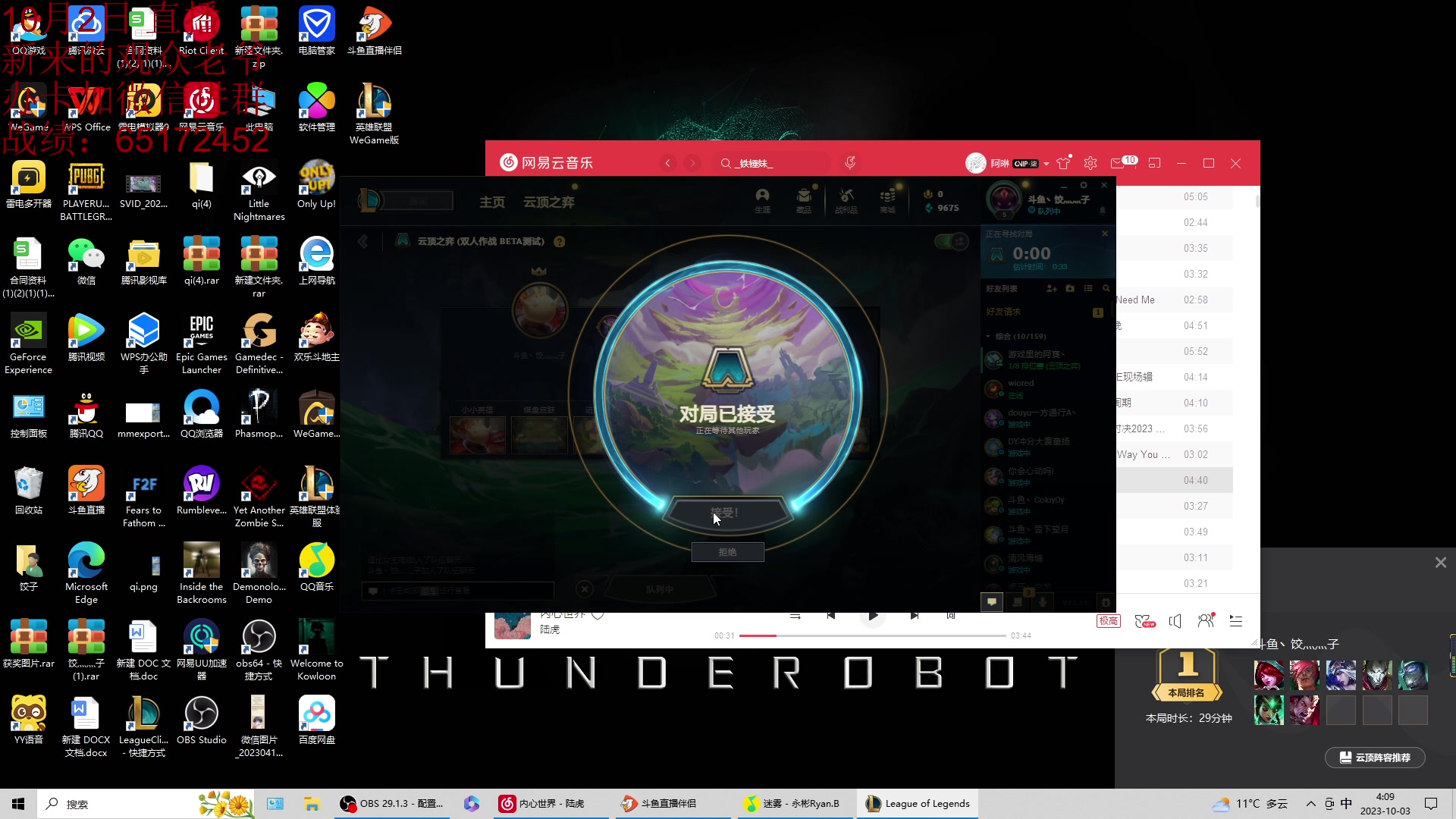
Task: Select friend wiored in the friends list
Action: pyautogui.click(x=1046, y=389)
